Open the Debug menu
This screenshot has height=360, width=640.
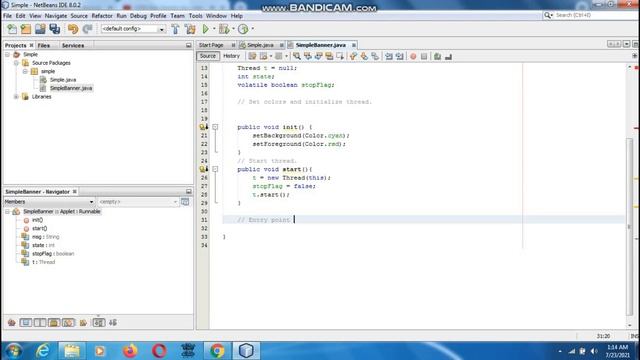[x=138, y=16]
